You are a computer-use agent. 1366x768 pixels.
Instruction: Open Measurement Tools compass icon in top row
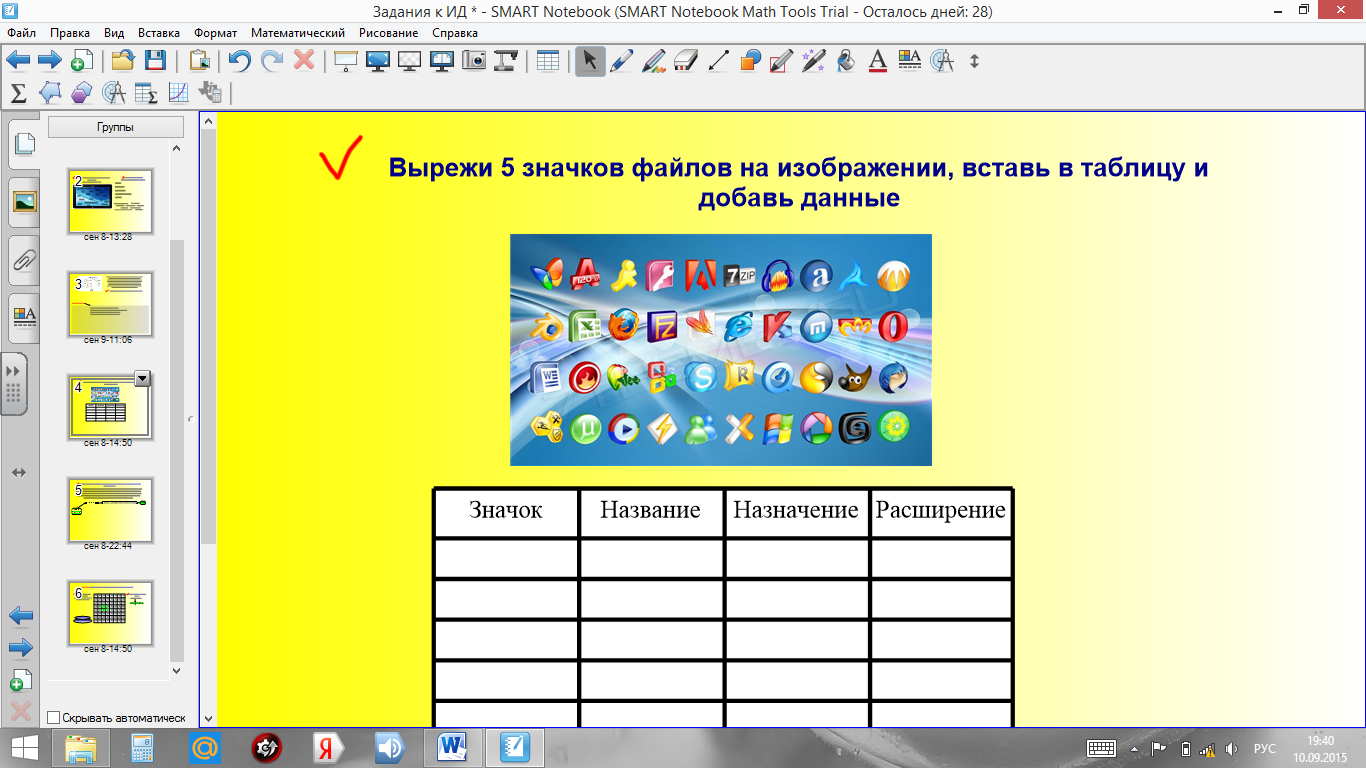tap(942, 60)
